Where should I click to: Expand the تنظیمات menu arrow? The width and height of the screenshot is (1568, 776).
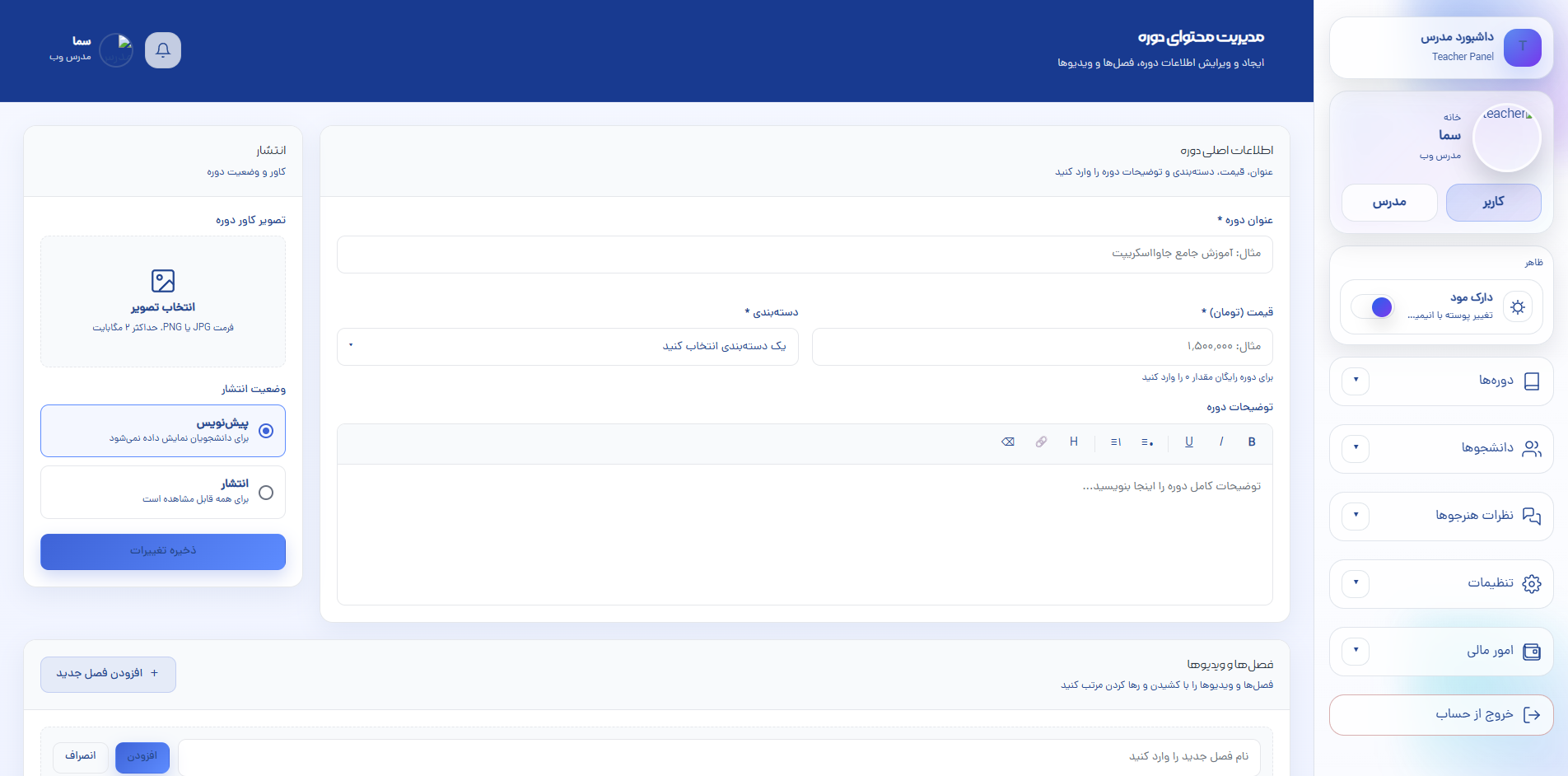click(1356, 583)
